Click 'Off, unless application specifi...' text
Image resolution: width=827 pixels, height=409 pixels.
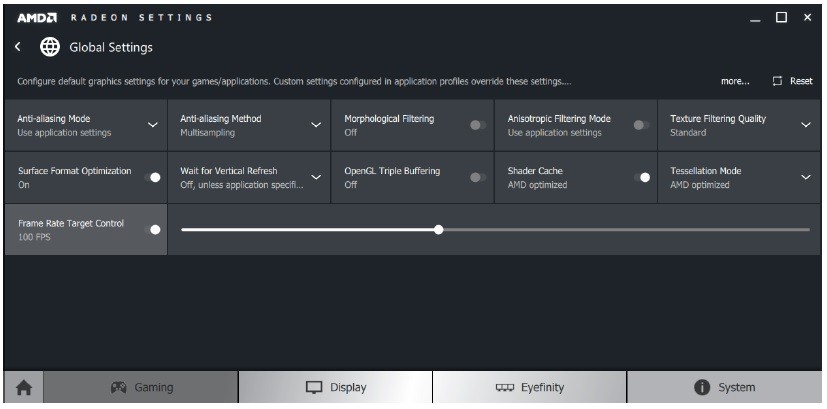pyautogui.click(x=242, y=185)
